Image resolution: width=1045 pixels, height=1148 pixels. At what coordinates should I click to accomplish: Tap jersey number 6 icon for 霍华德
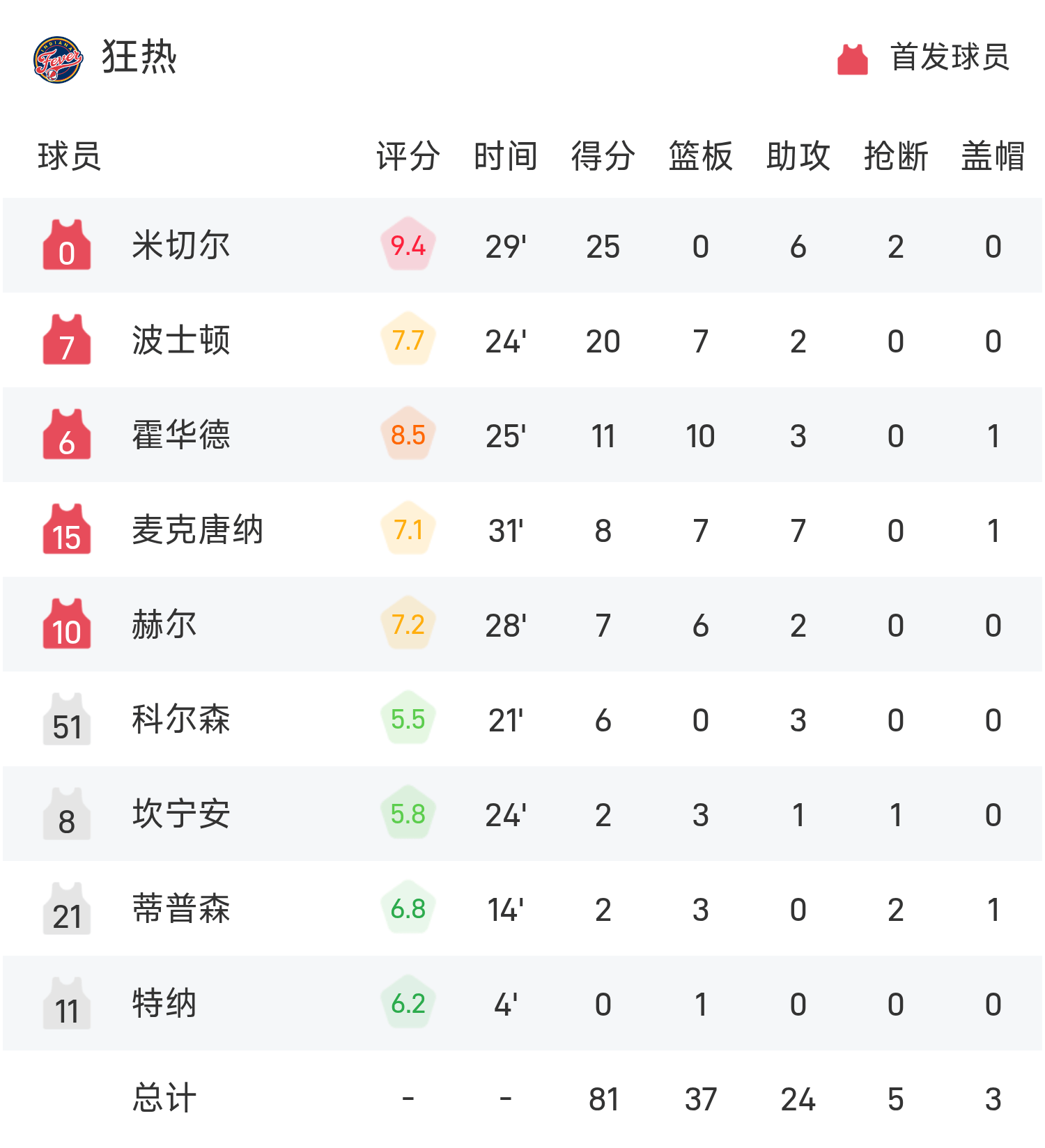(67, 435)
